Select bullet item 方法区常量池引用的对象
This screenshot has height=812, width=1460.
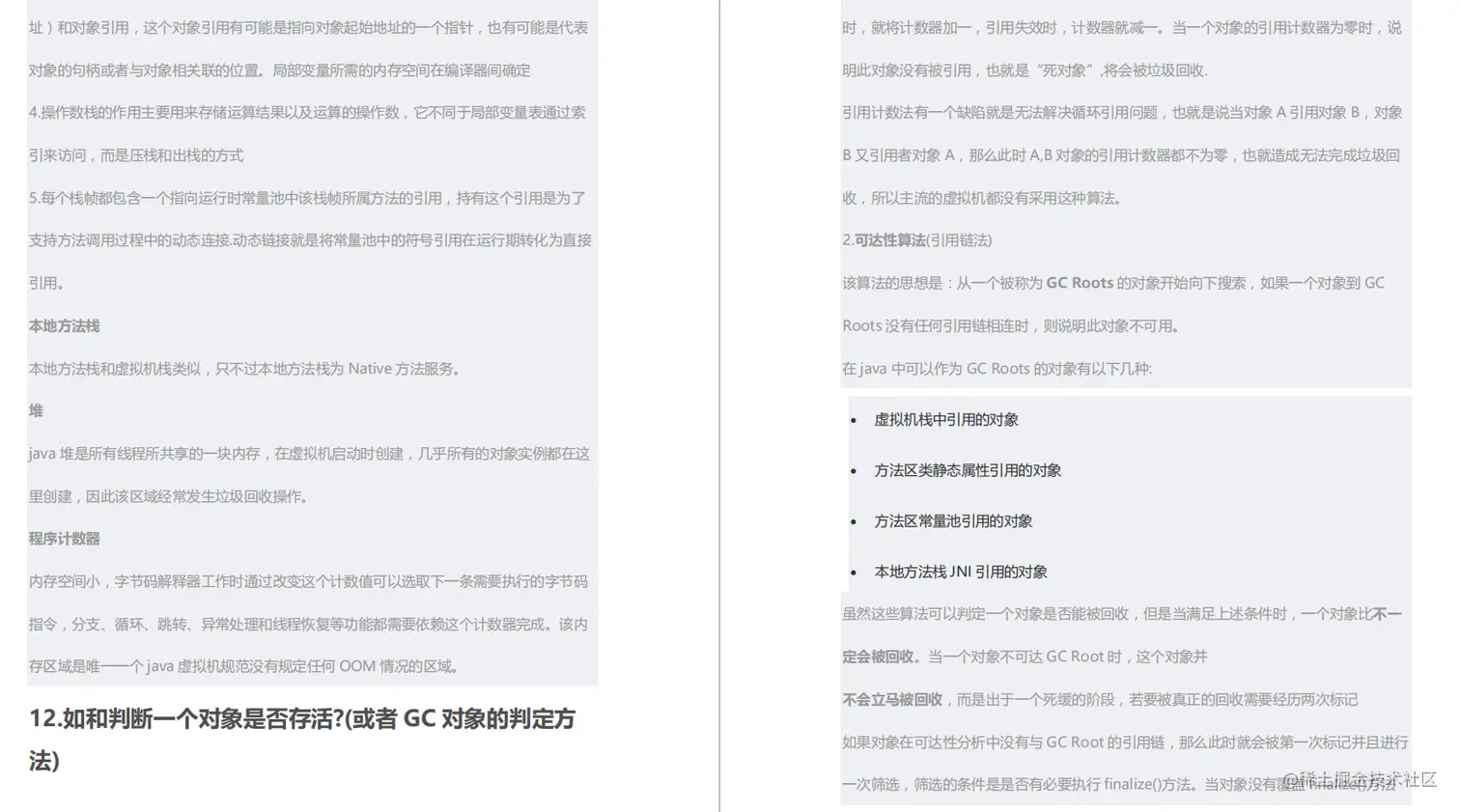coord(952,520)
